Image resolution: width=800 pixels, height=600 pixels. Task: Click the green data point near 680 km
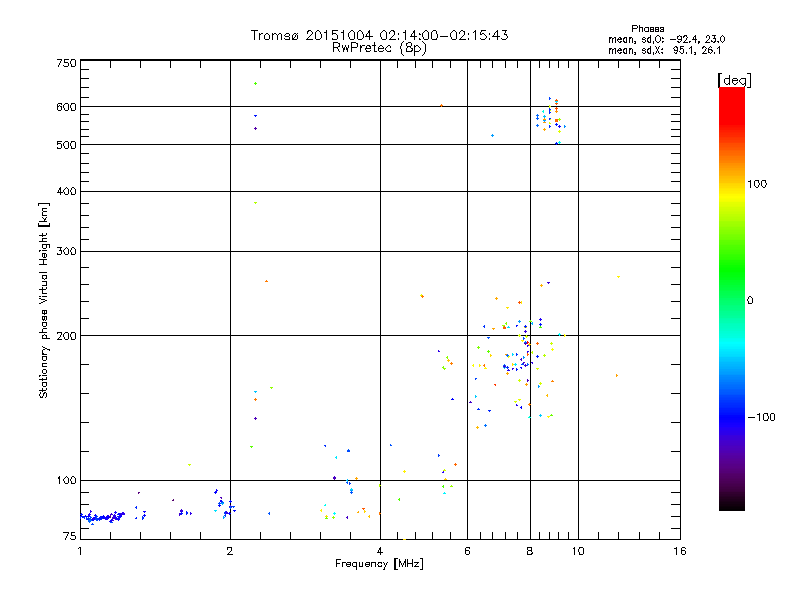coord(256,84)
